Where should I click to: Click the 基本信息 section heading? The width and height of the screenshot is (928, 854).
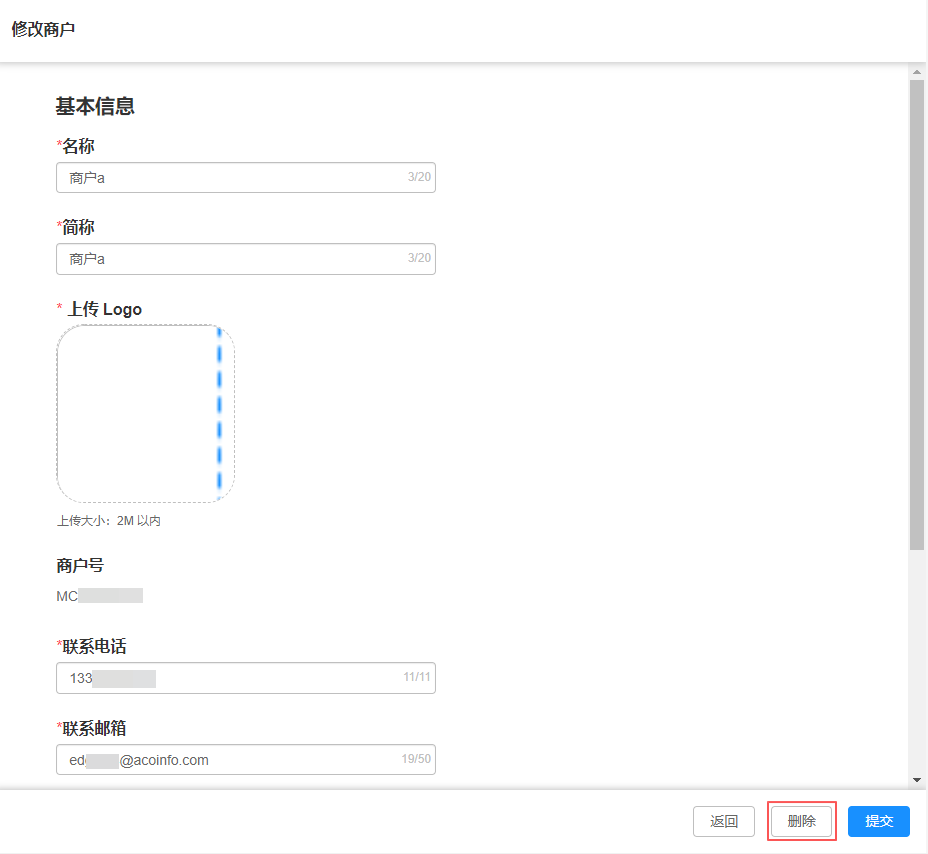(95, 106)
